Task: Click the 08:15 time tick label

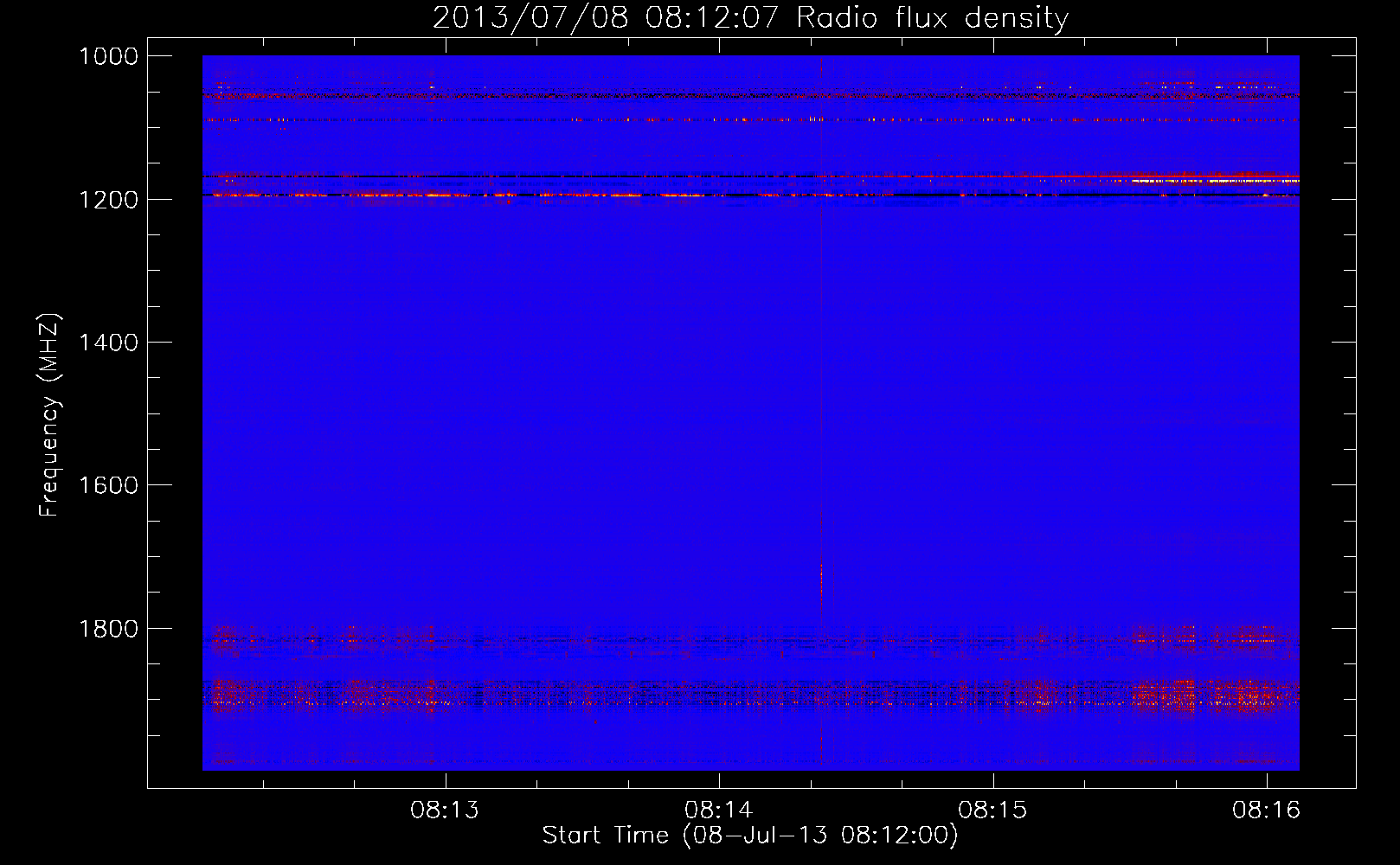Action: point(992,811)
